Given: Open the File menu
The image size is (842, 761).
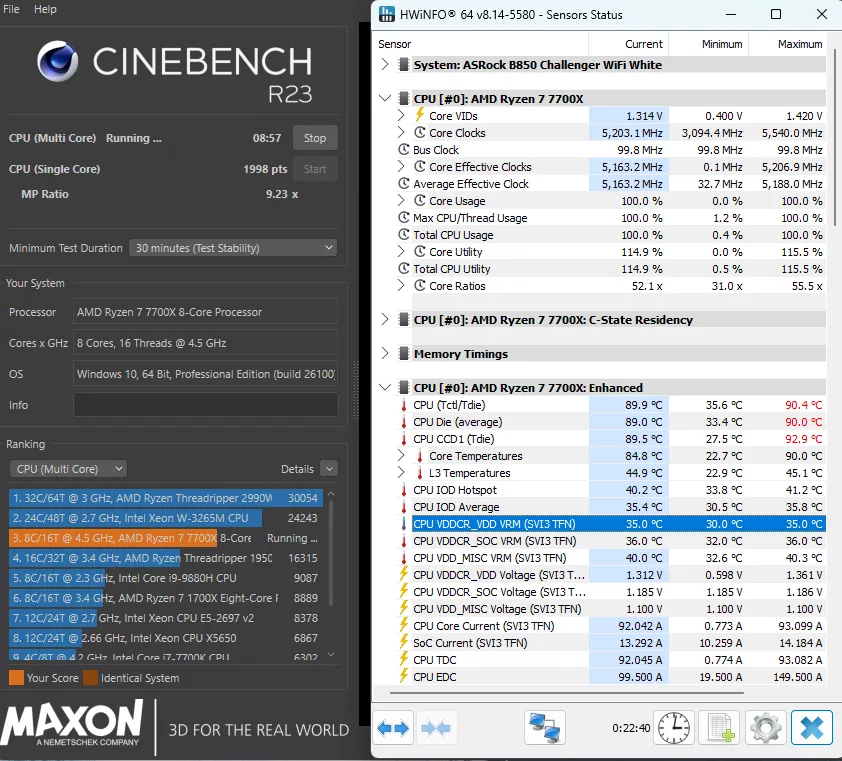Looking at the screenshot, I should point(11,9).
